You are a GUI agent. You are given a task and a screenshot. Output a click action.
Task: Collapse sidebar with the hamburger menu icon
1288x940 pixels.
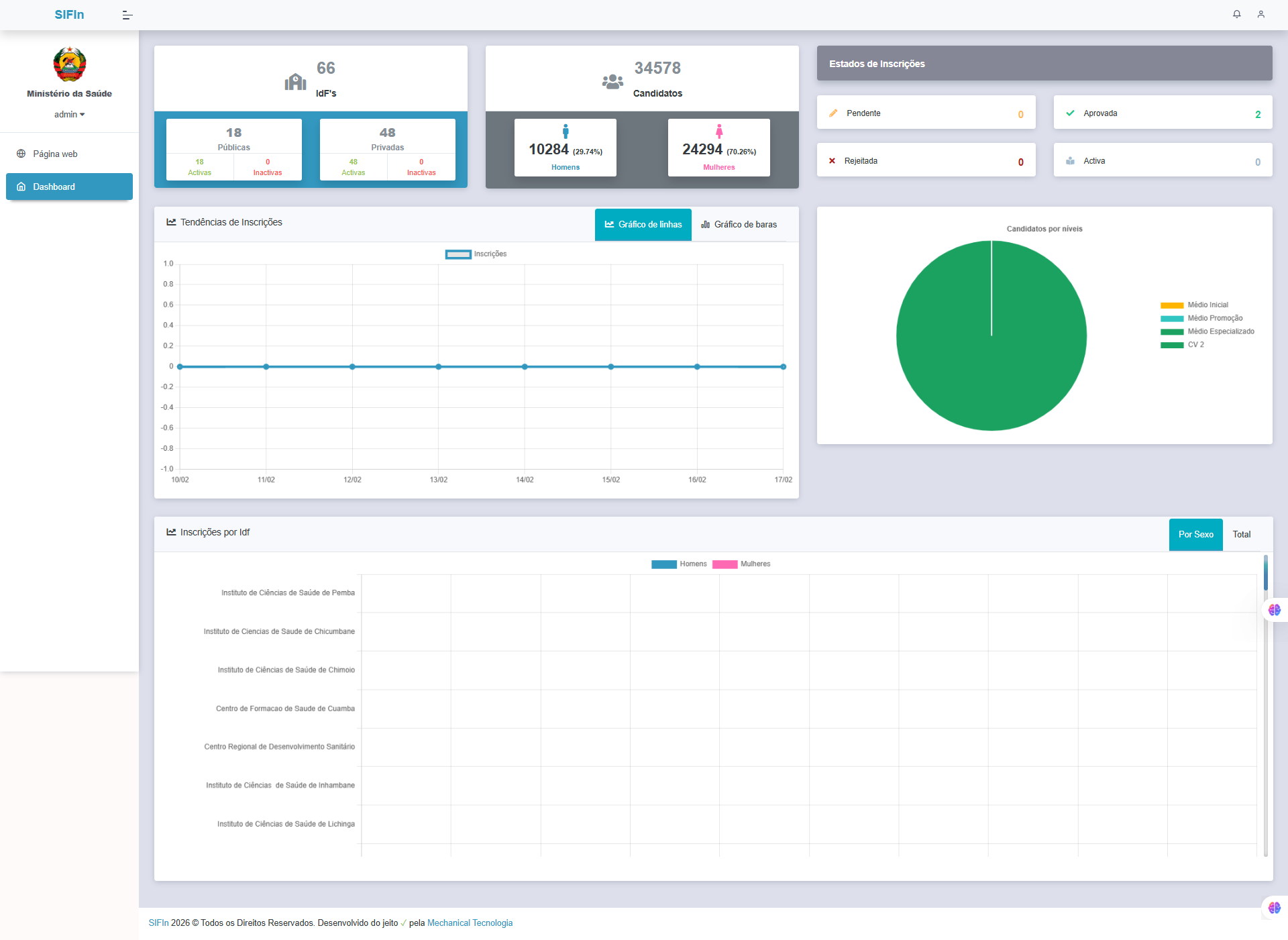point(127,15)
